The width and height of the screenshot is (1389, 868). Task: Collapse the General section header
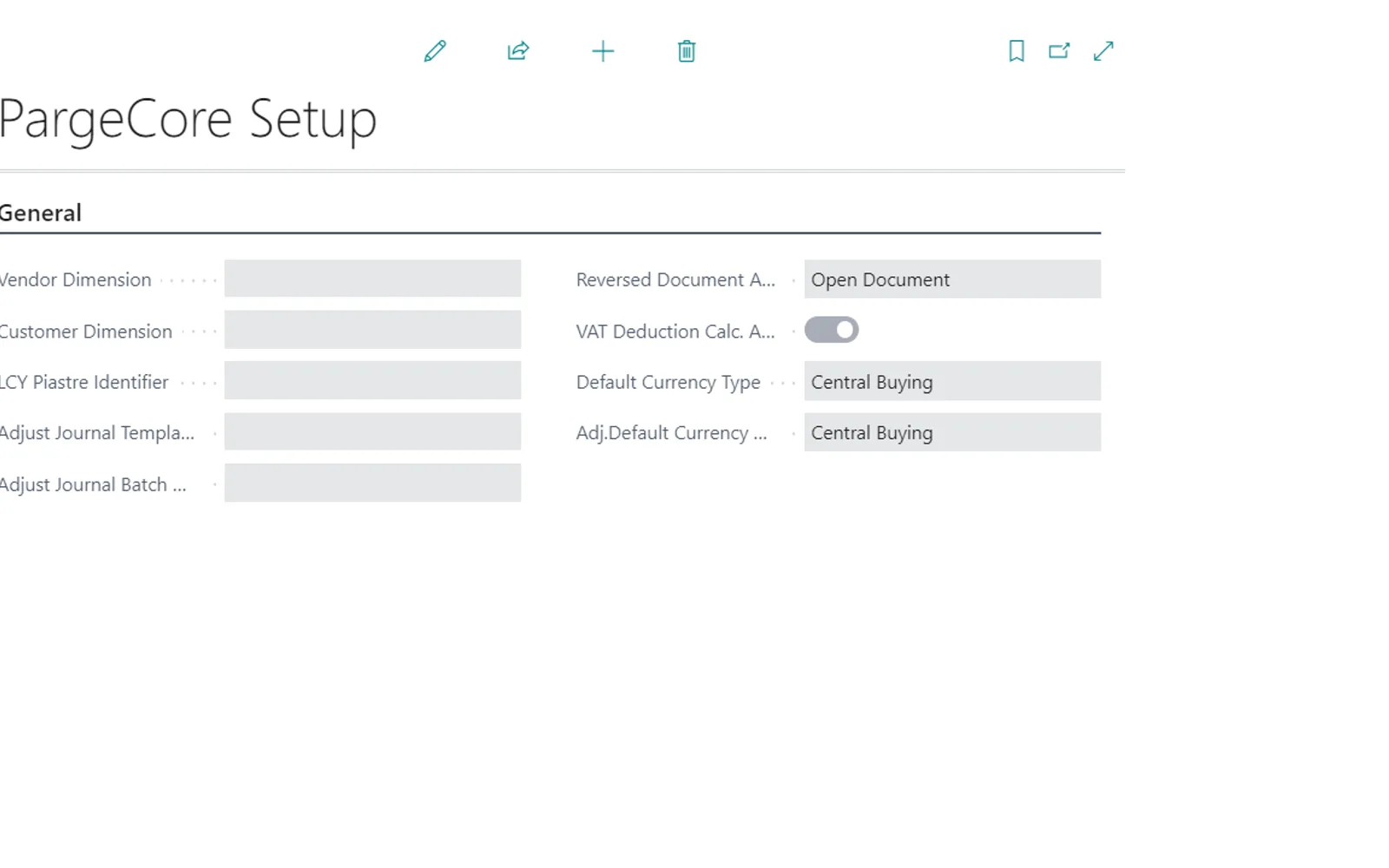40,213
